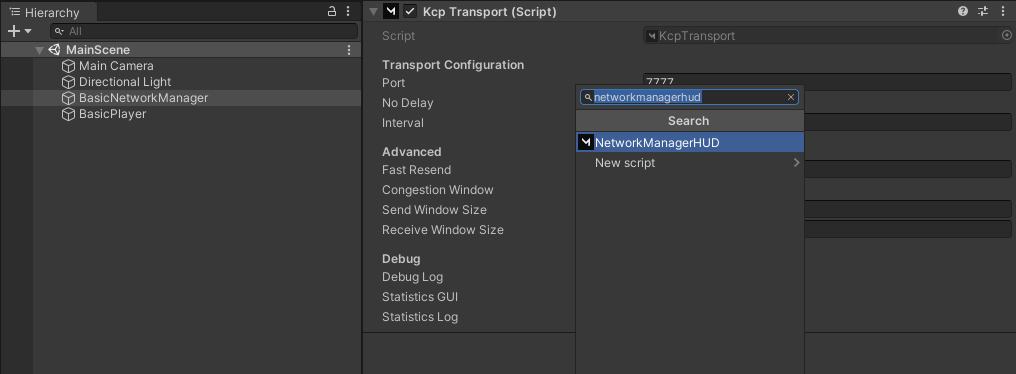This screenshot has height=374, width=1016.
Task: Click the Hierarchy search field
Action: tap(204, 31)
